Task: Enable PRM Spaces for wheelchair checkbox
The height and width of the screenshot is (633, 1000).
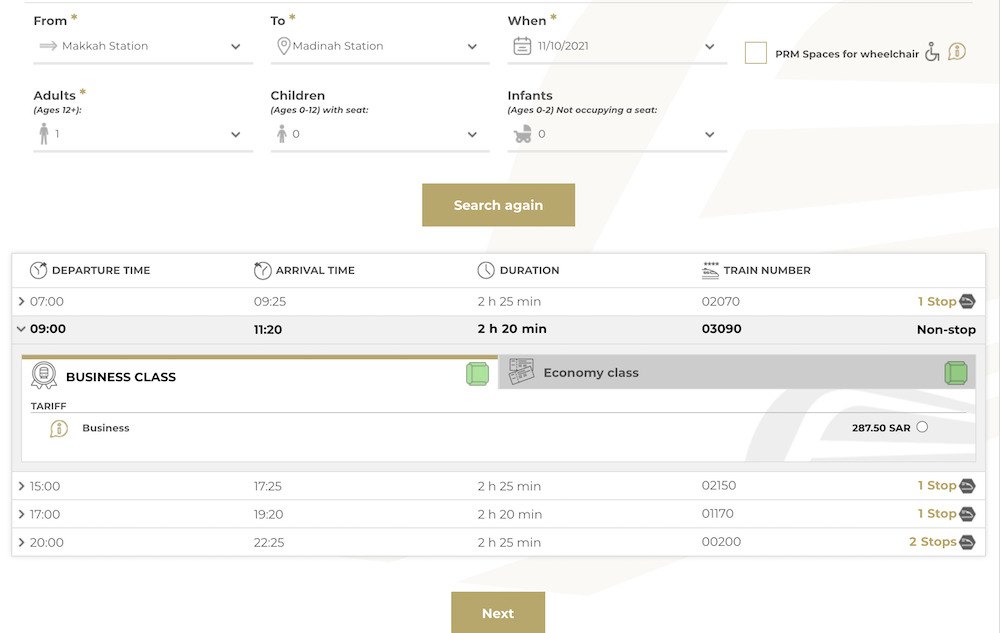Action: [756, 53]
